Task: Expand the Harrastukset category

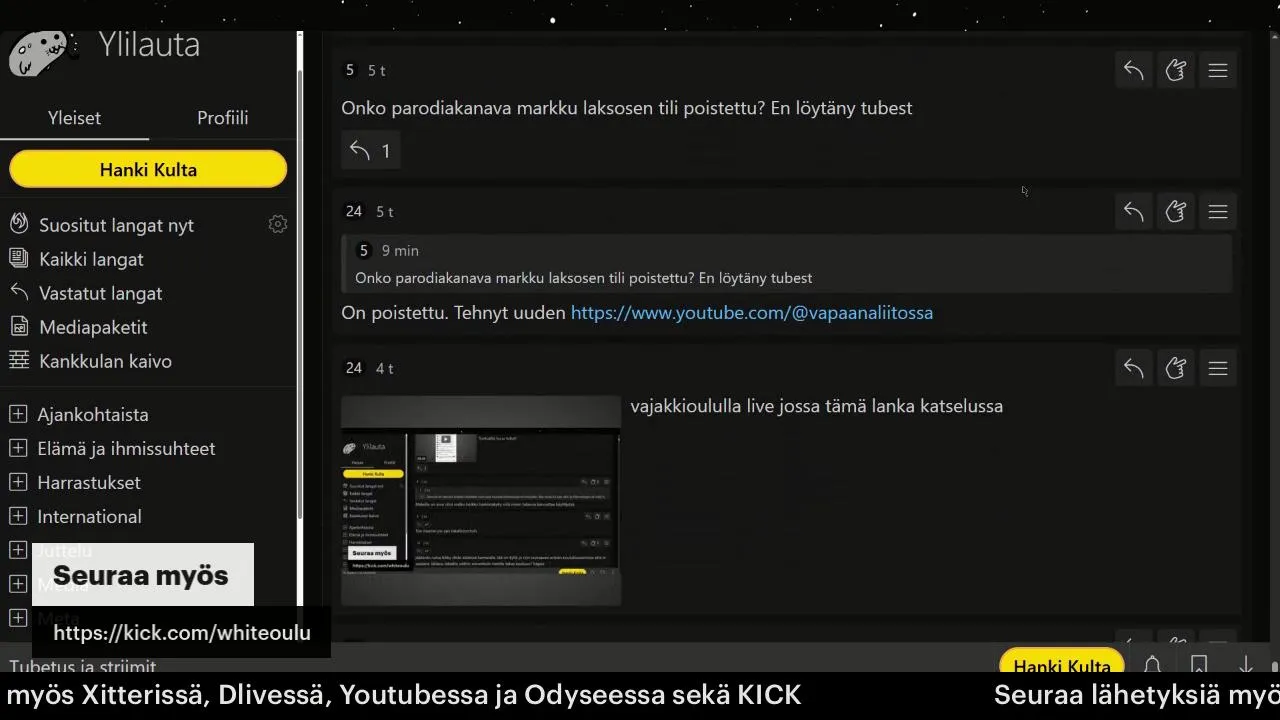Action: (18, 482)
